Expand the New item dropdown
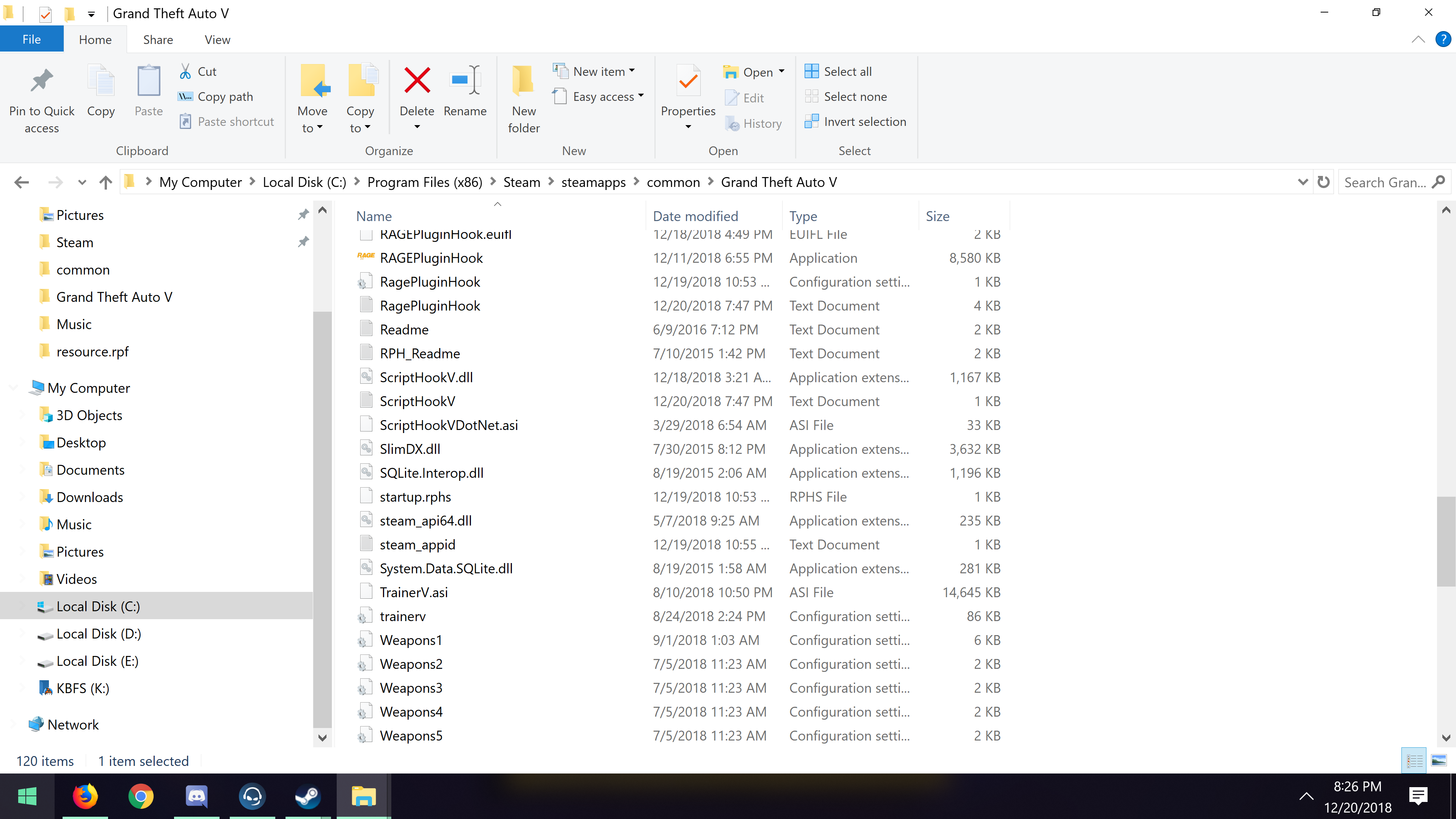The width and height of the screenshot is (1456, 819). point(632,71)
